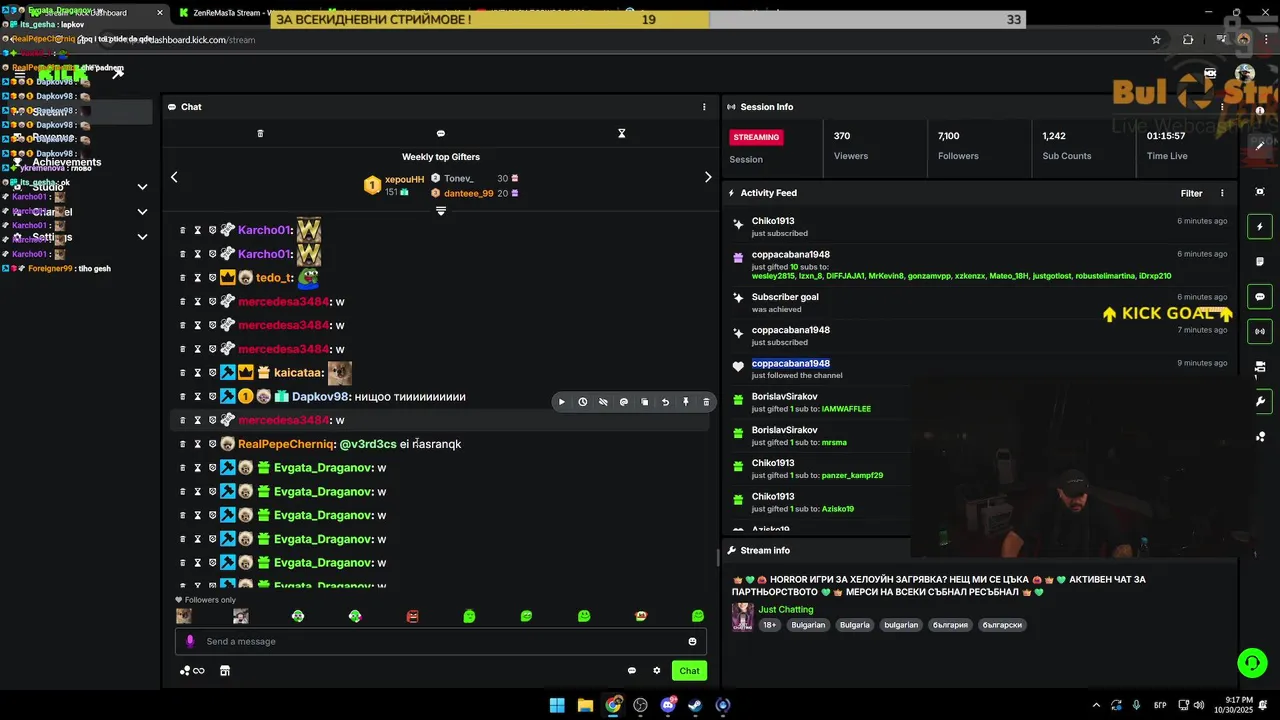
Task: Click focus frame icon in right sidebar
Action: tap(1260, 192)
